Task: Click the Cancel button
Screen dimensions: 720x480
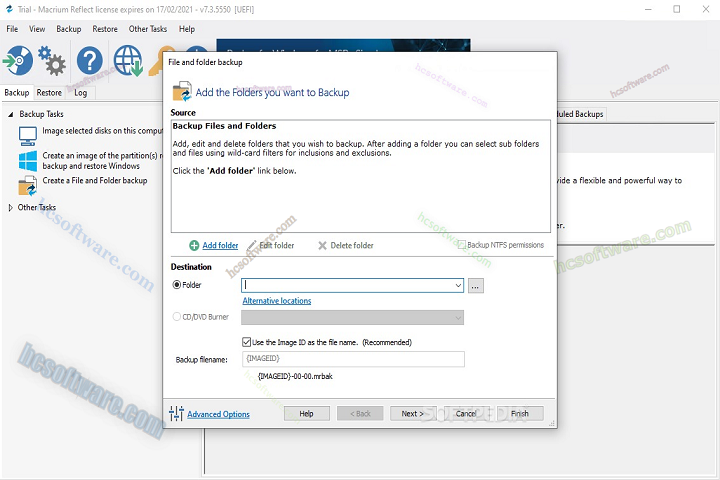Action: click(x=466, y=413)
